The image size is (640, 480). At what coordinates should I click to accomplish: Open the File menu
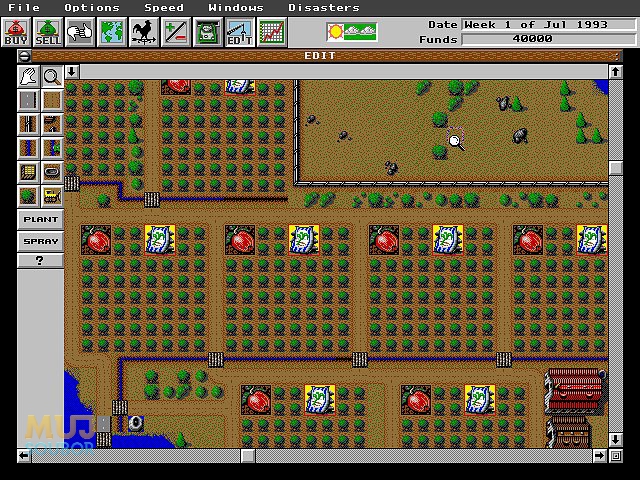[x=24, y=8]
